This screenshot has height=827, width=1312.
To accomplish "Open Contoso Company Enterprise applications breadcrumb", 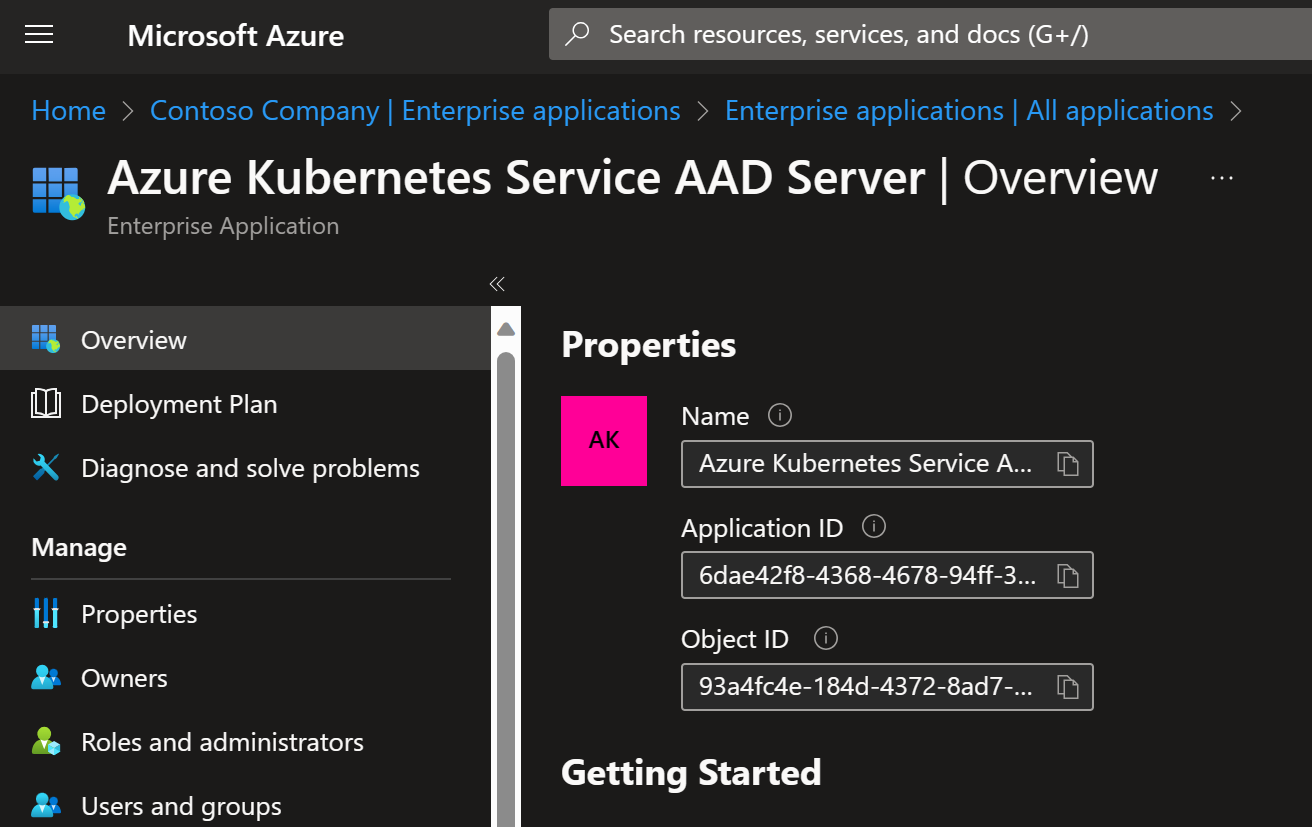I will (x=415, y=110).
